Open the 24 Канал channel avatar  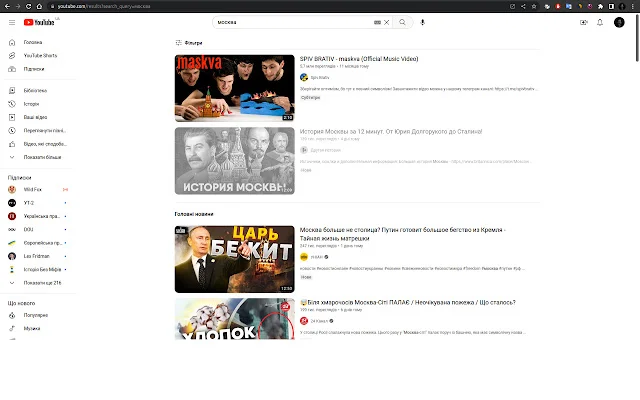point(304,321)
